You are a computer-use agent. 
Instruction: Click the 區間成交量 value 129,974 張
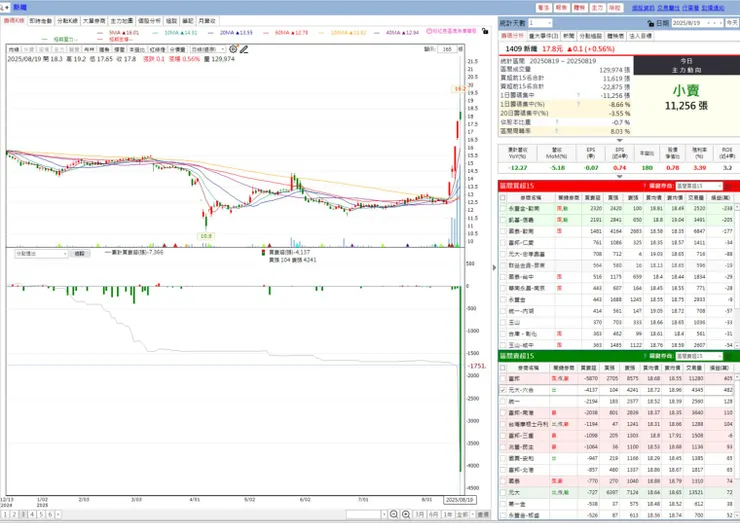coord(614,70)
